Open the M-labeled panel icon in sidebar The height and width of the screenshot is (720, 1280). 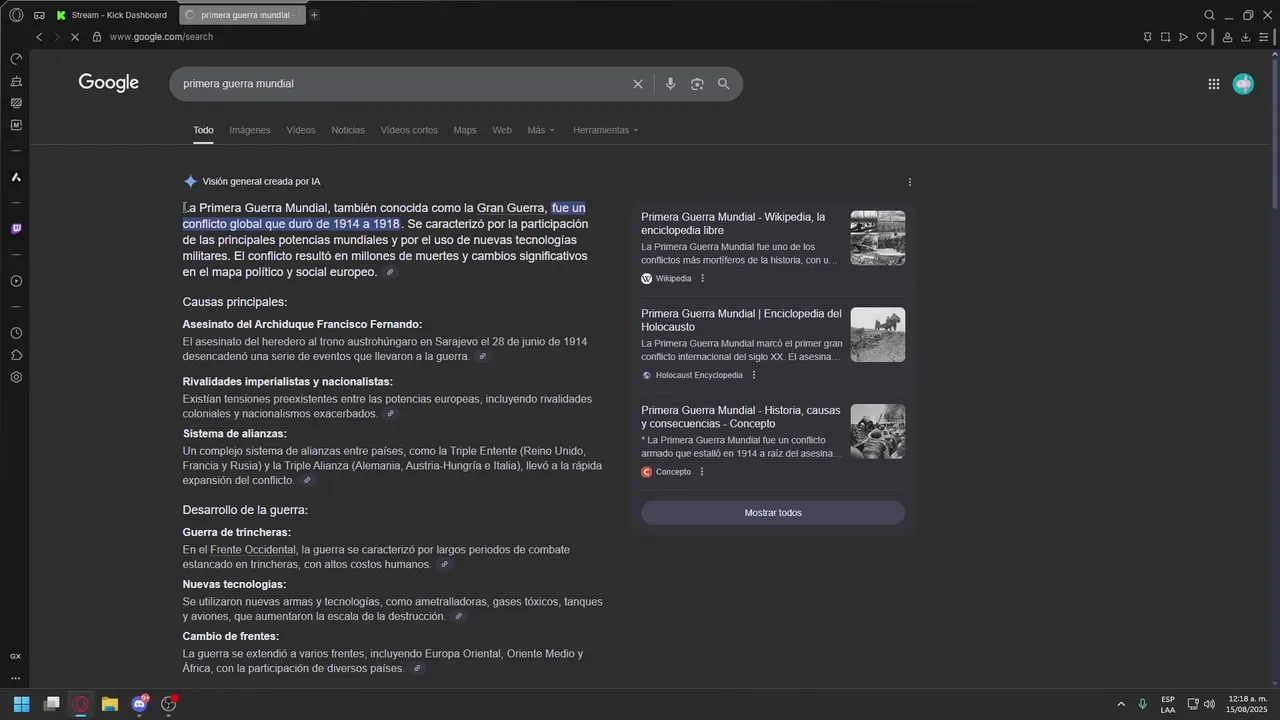point(16,125)
